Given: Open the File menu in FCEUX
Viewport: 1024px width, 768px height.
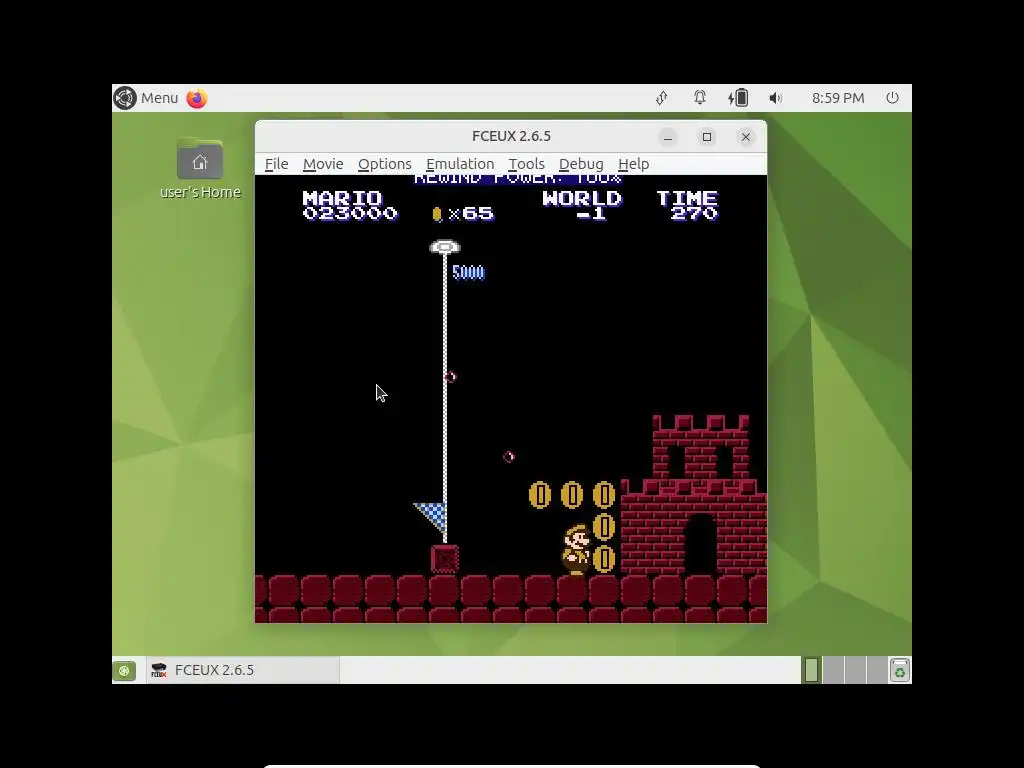Looking at the screenshot, I should coord(276,164).
